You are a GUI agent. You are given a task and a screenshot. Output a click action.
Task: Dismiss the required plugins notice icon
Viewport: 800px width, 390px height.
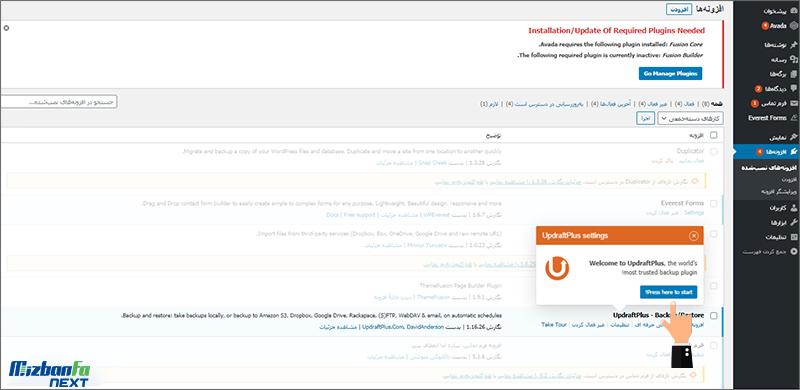[6, 28]
